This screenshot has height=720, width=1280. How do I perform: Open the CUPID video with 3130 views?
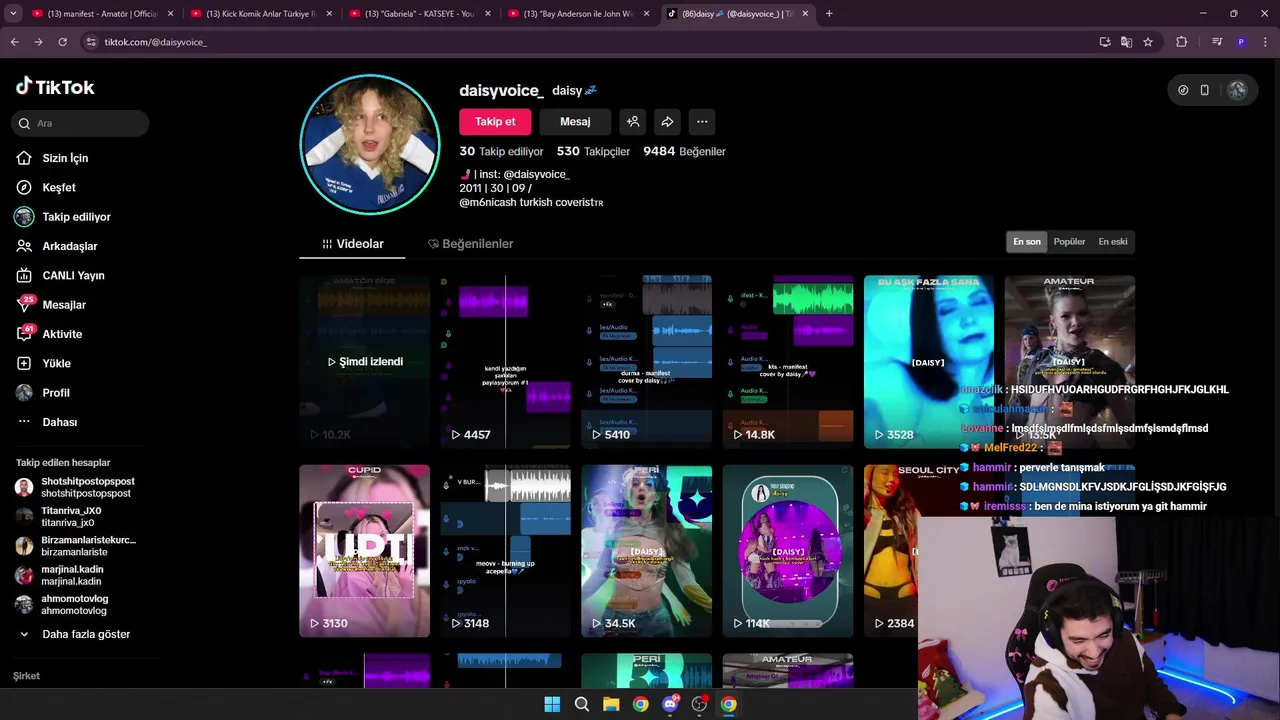tap(364, 551)
